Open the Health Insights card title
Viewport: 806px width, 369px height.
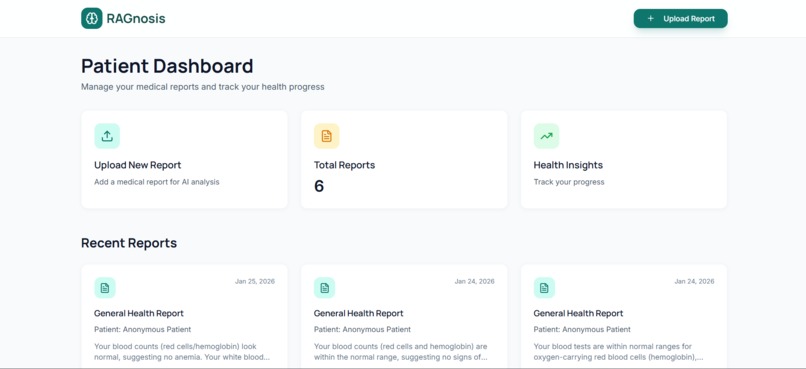point(568,165)
